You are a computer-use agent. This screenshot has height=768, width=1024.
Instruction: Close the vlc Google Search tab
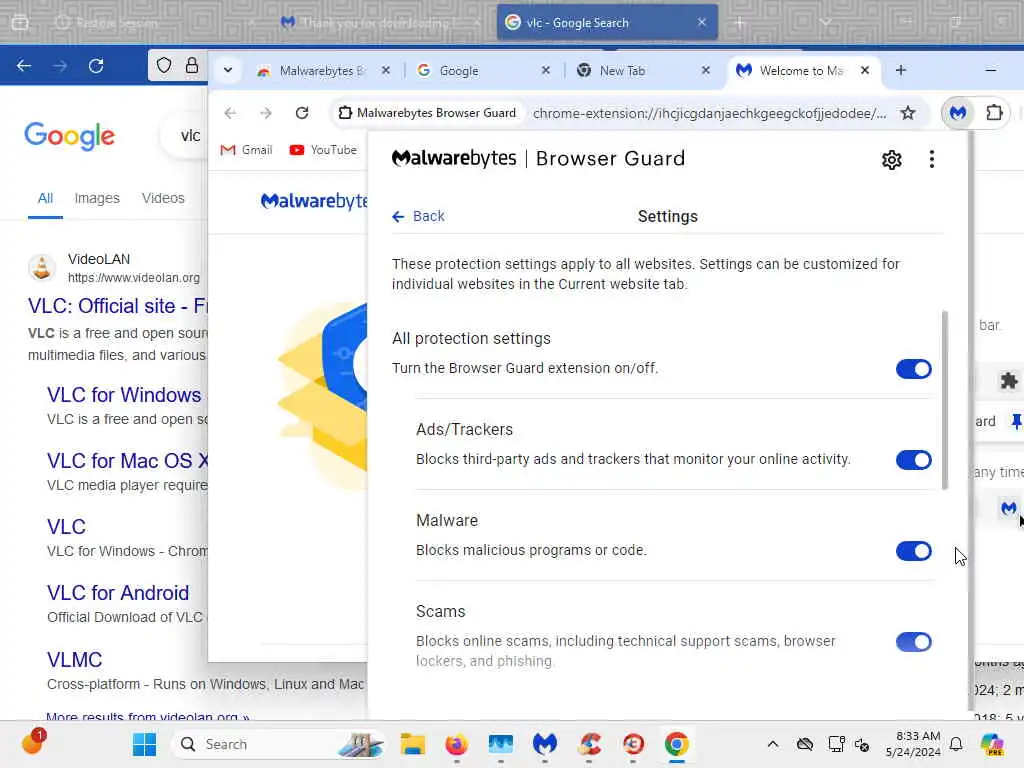pos(701,22)
